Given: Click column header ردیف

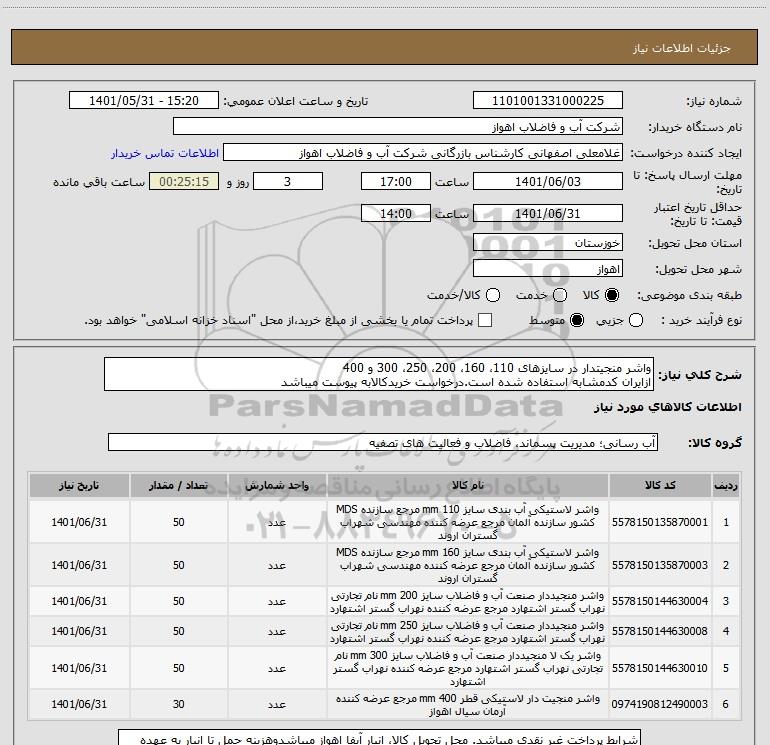Looking at the screenshot, I should pyautogui.click(x=726, y=485).
